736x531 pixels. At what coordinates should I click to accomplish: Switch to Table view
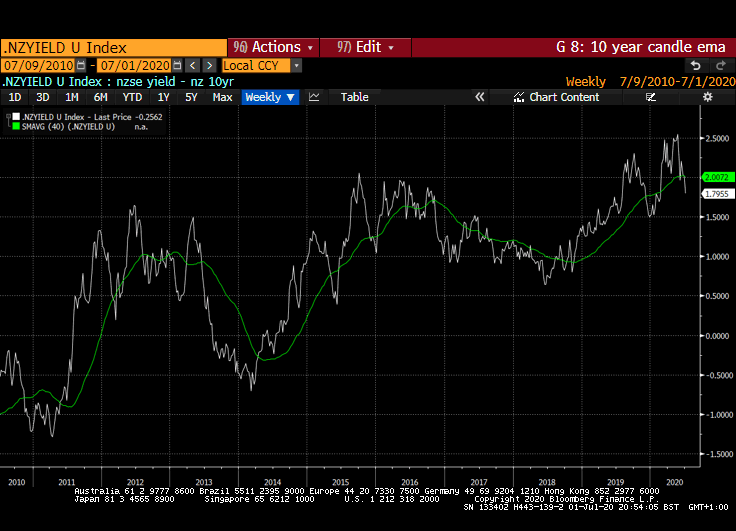click(354, 97)
